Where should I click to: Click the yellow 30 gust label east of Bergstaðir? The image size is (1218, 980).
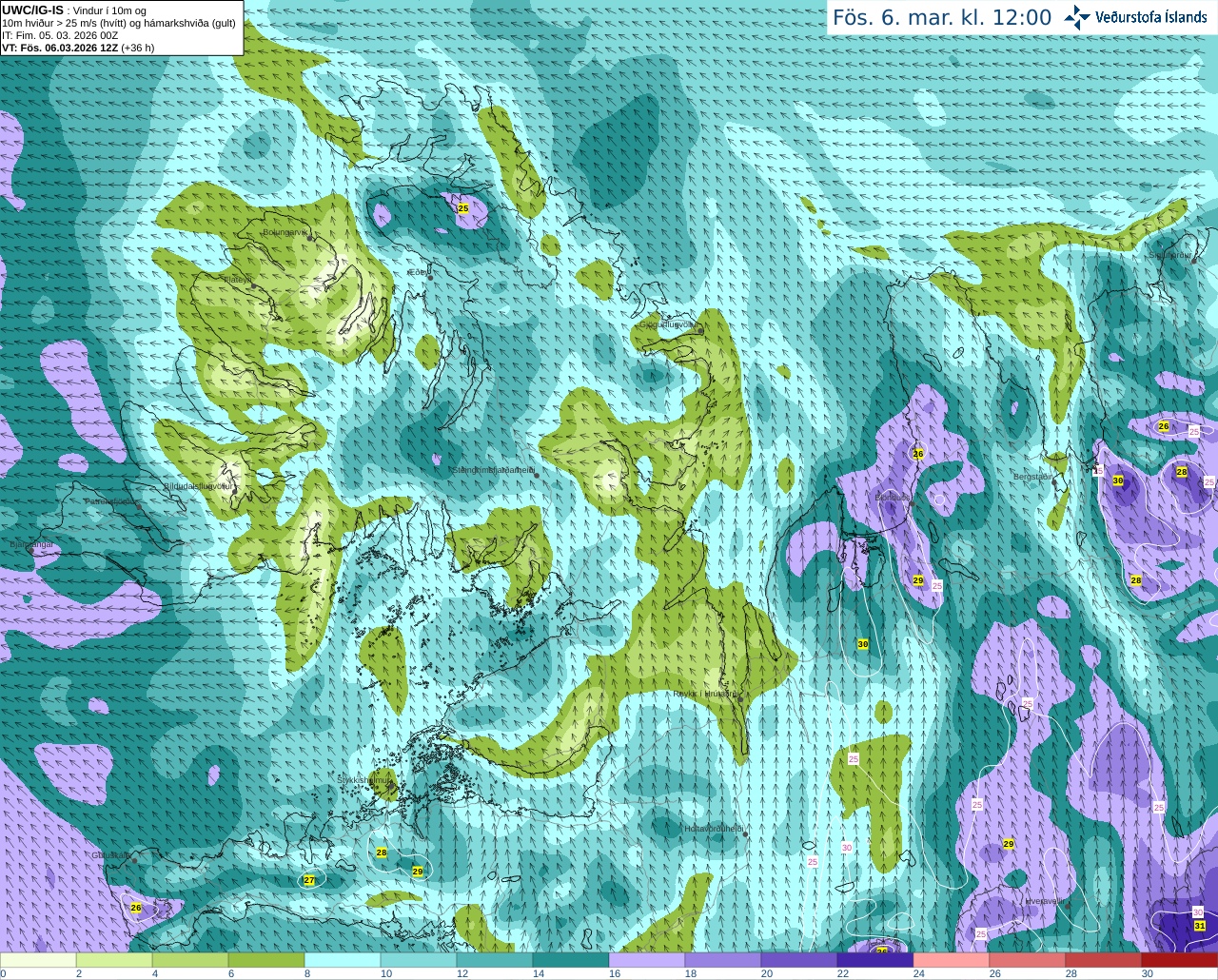click(1118, 480)
